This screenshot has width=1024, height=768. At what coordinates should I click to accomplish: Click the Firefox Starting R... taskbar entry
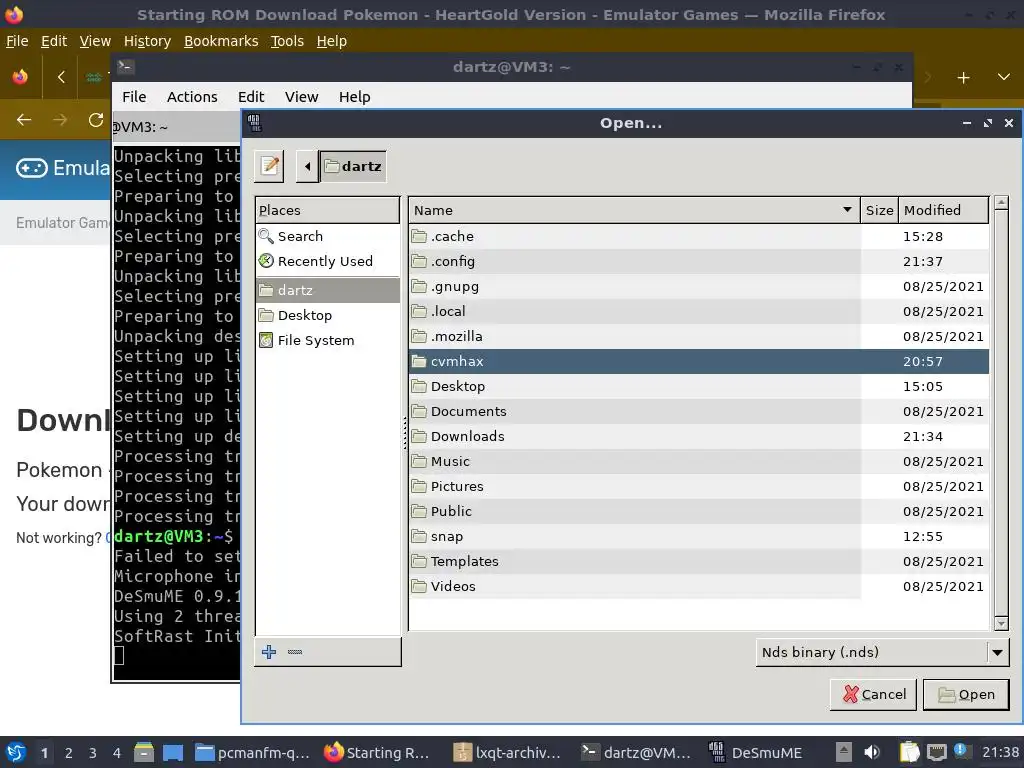(x=377, y=753)
